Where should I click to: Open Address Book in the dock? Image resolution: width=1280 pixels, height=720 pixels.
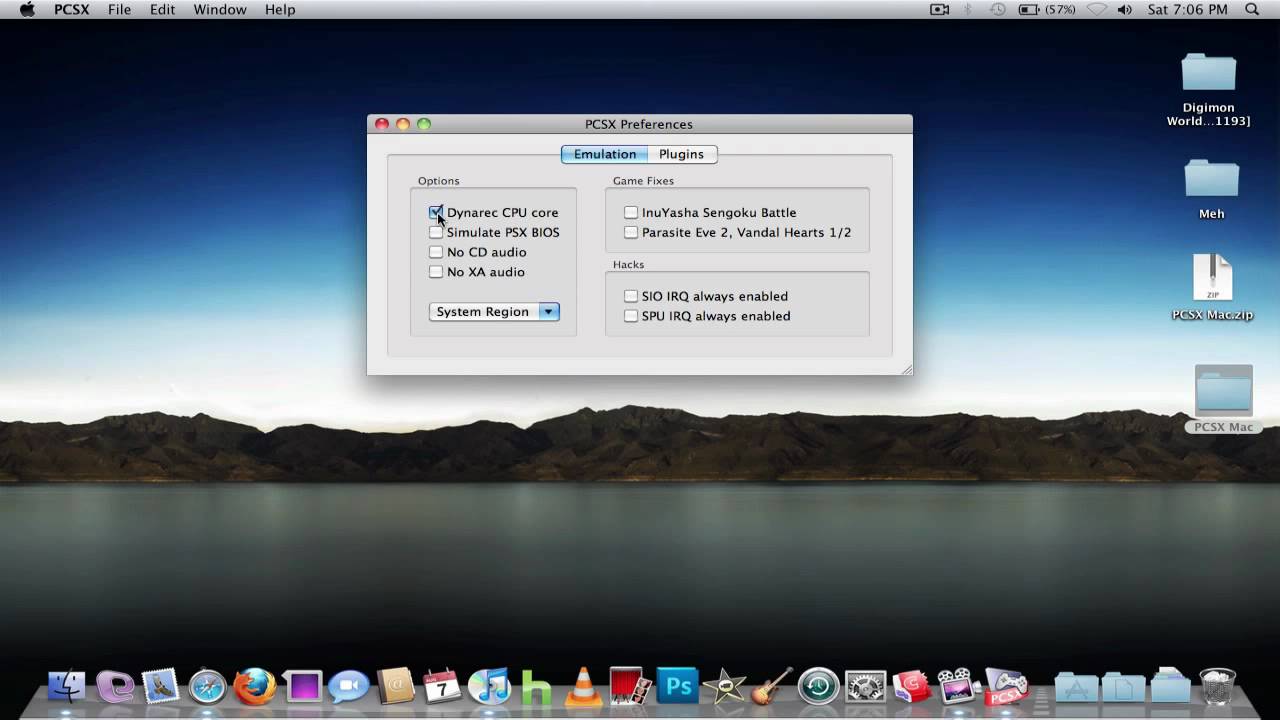click(396, 686)
